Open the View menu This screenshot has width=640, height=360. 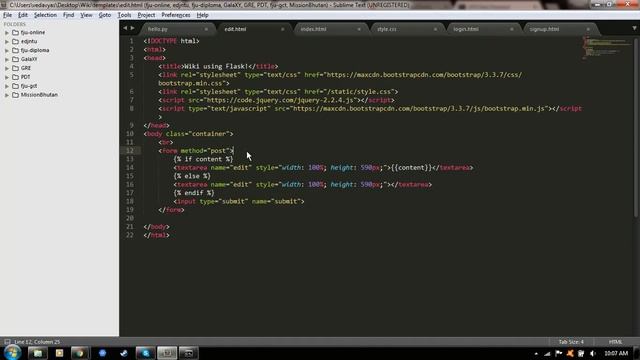click(86, 15)
